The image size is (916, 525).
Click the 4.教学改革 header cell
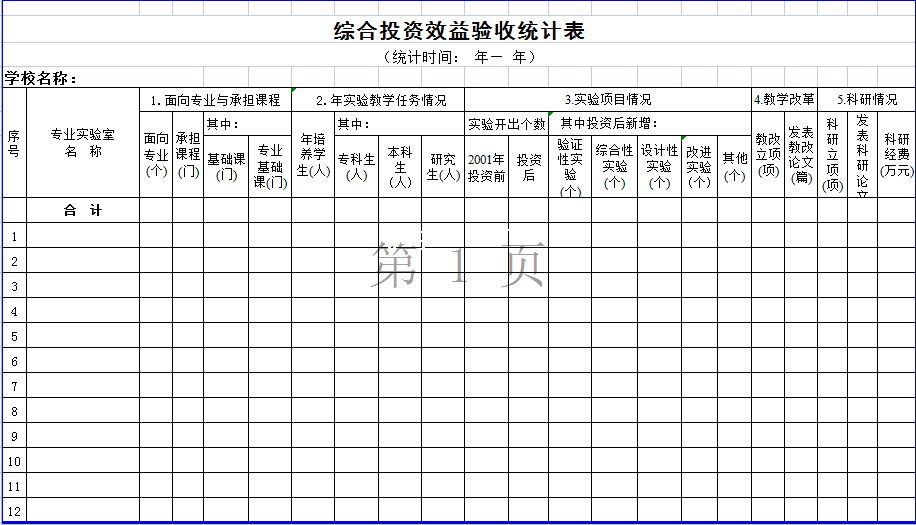[784, 100]
